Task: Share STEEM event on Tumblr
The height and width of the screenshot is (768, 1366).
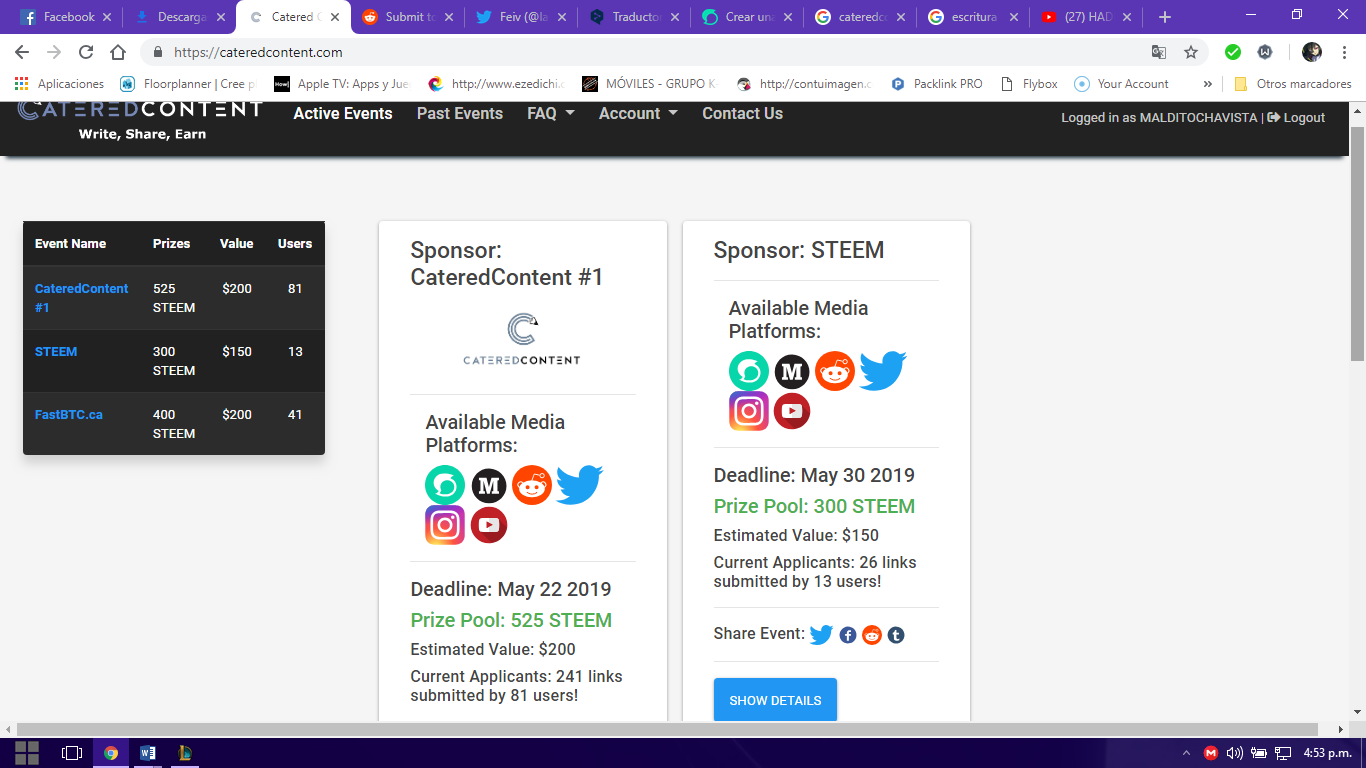Action: click(896, 635)
